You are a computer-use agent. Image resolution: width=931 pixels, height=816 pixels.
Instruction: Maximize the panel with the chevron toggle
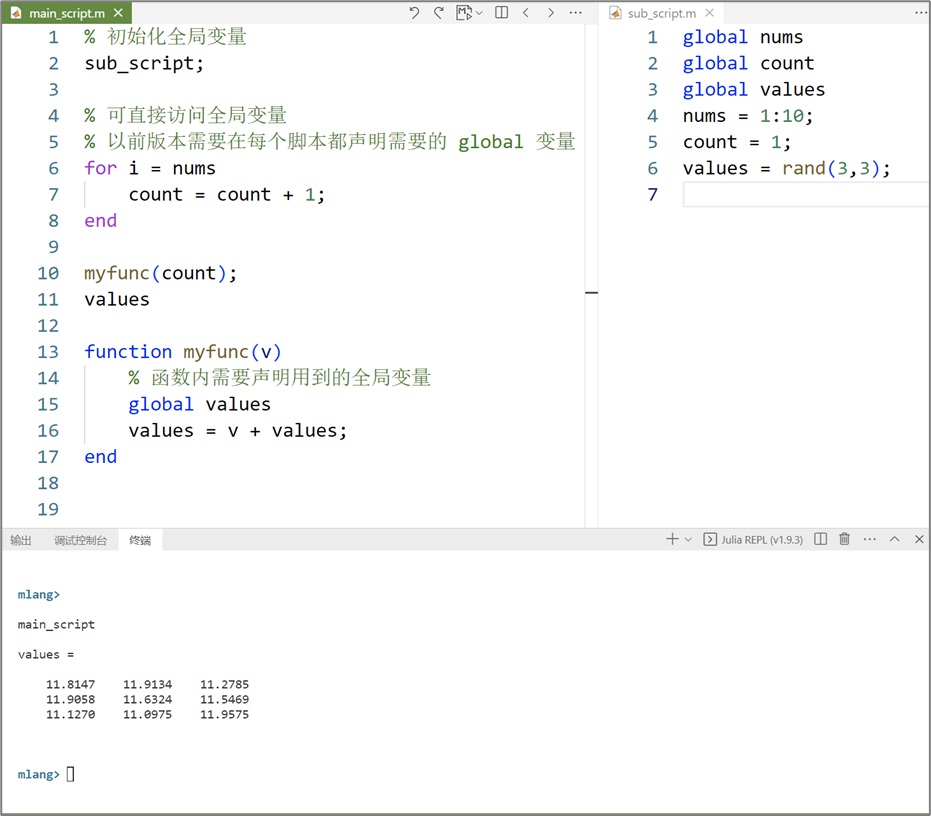(x=895, y=538)
